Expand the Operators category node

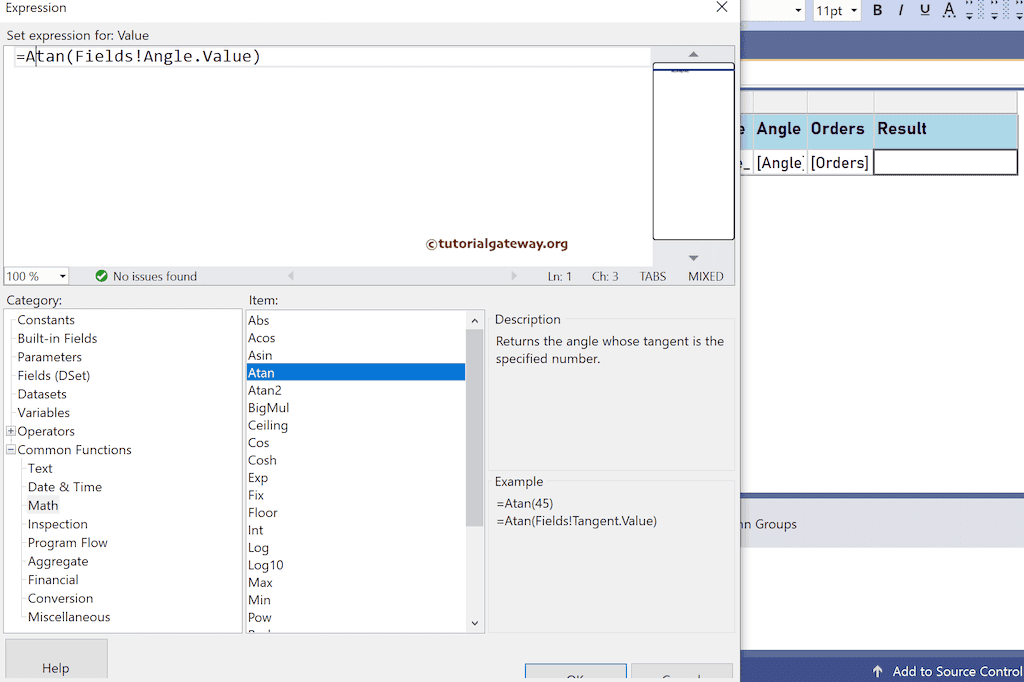pos(11,431)
